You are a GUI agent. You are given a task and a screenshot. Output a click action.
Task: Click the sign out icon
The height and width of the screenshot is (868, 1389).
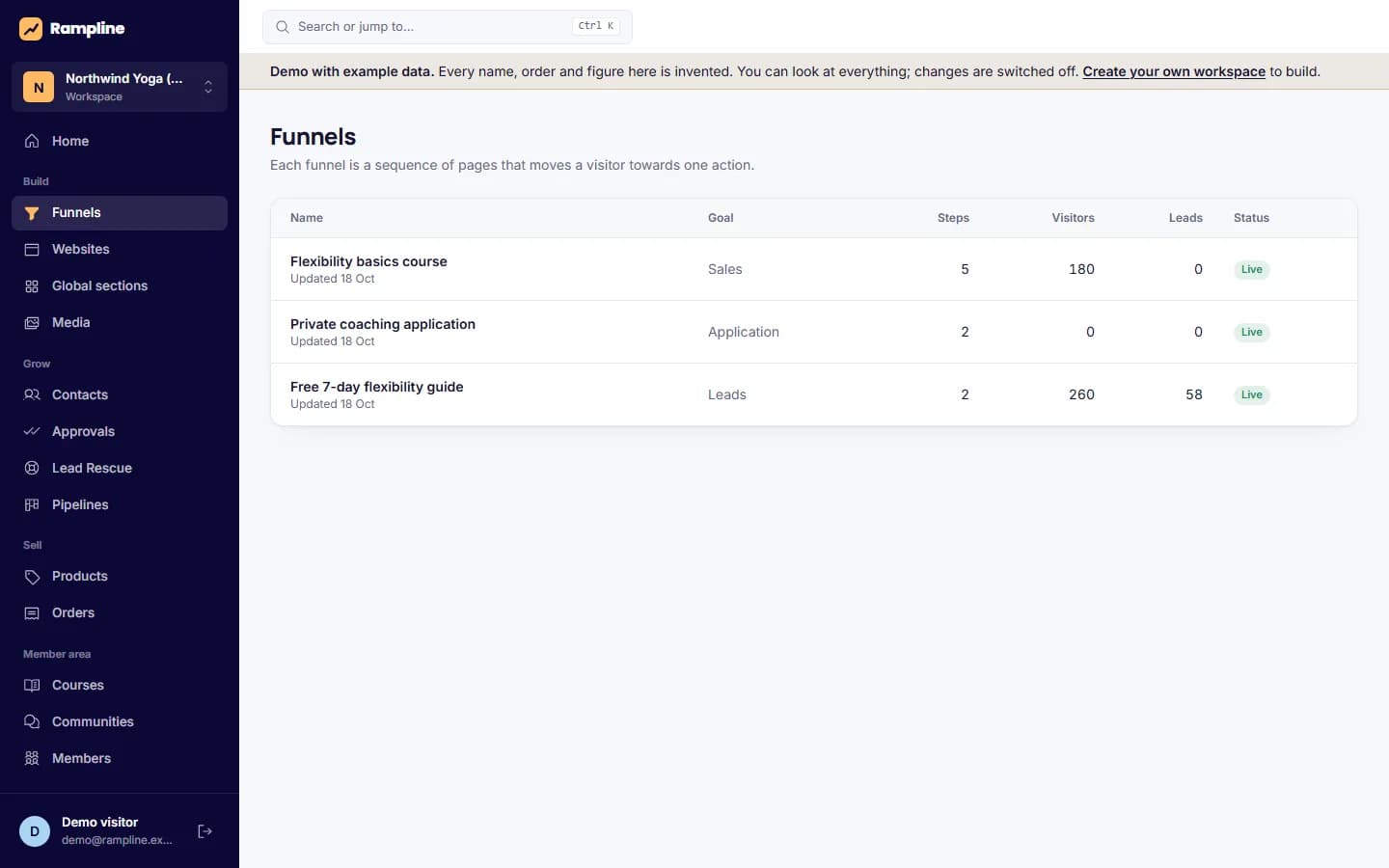pos(205,831)
